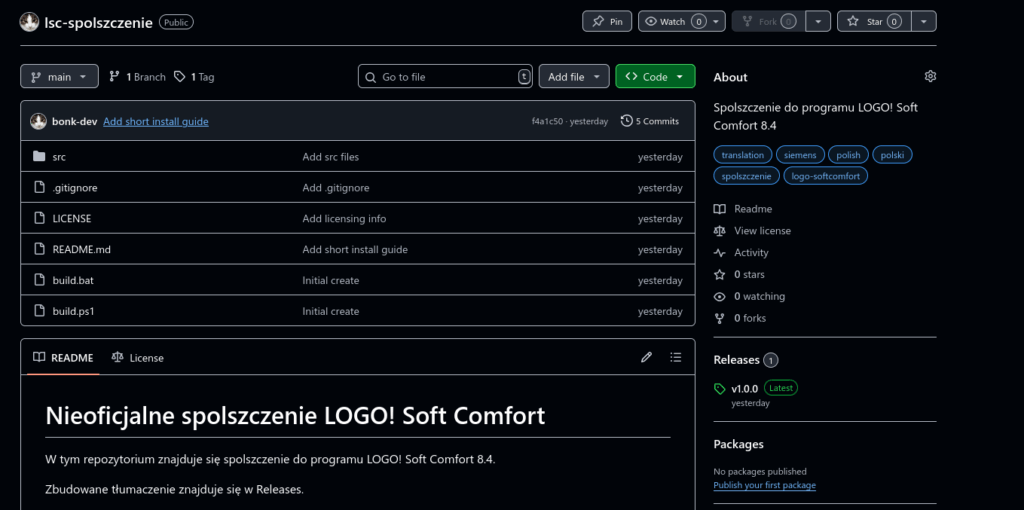
Task: Click the LICENSE file icon
Action: click(x=39, y=218)
